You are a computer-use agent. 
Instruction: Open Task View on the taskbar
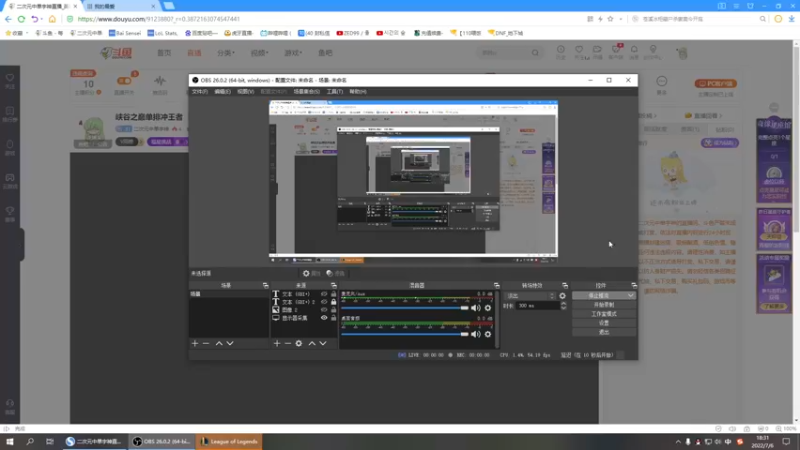(x=49, y=441)
